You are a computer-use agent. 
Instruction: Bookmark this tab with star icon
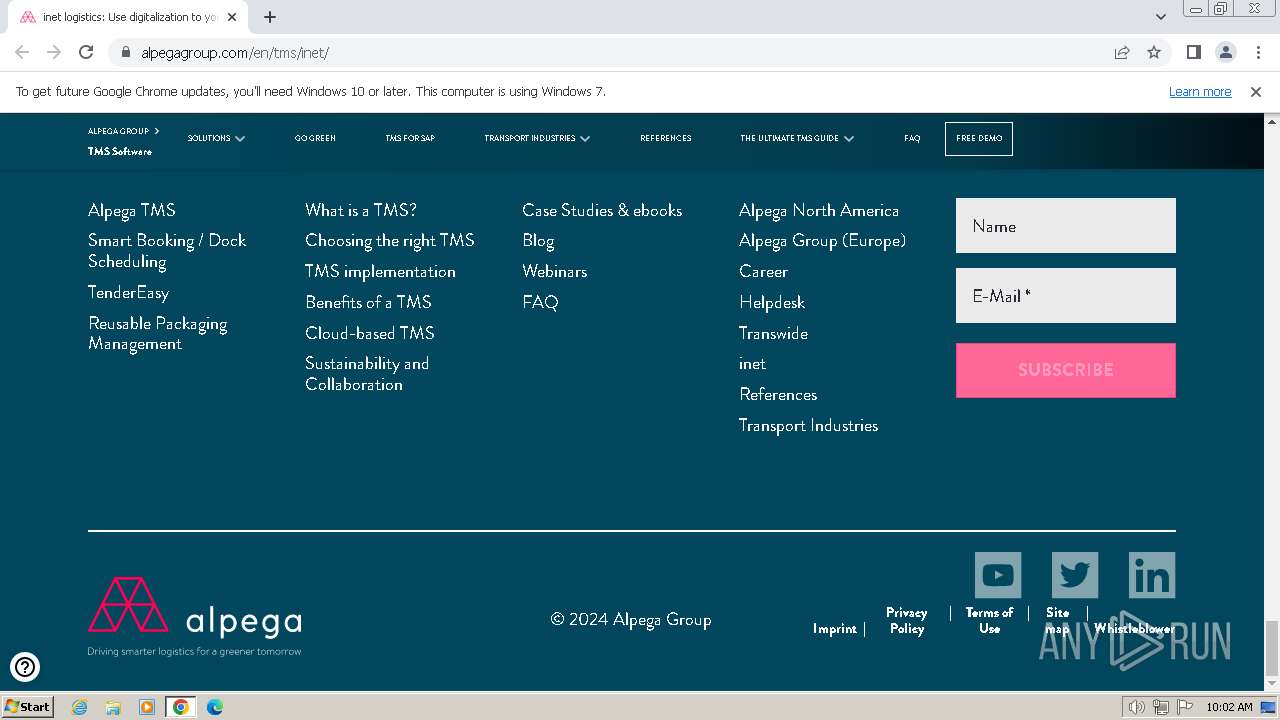point(1154,52)
